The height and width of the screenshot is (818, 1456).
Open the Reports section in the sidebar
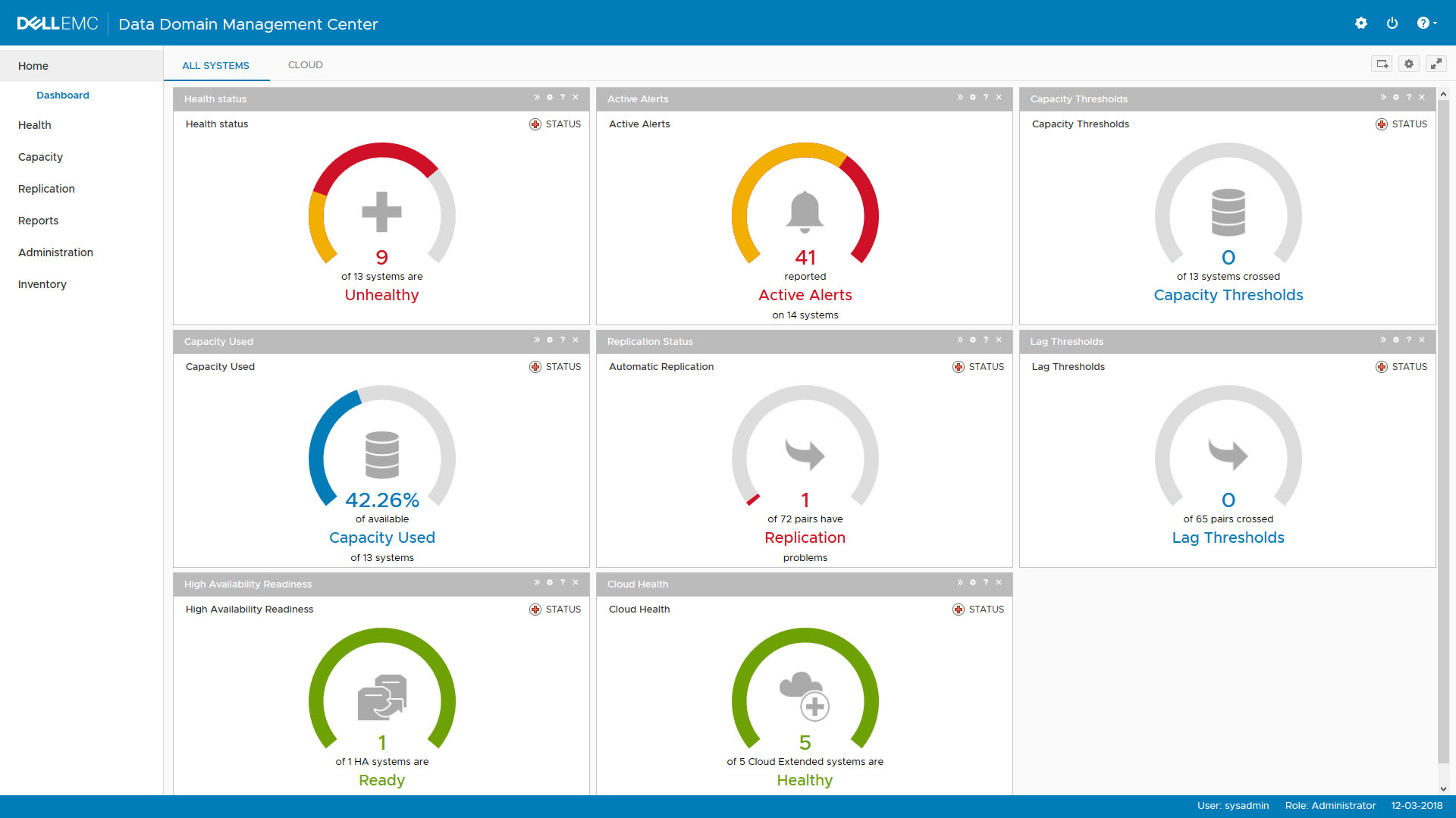(38, 220)
